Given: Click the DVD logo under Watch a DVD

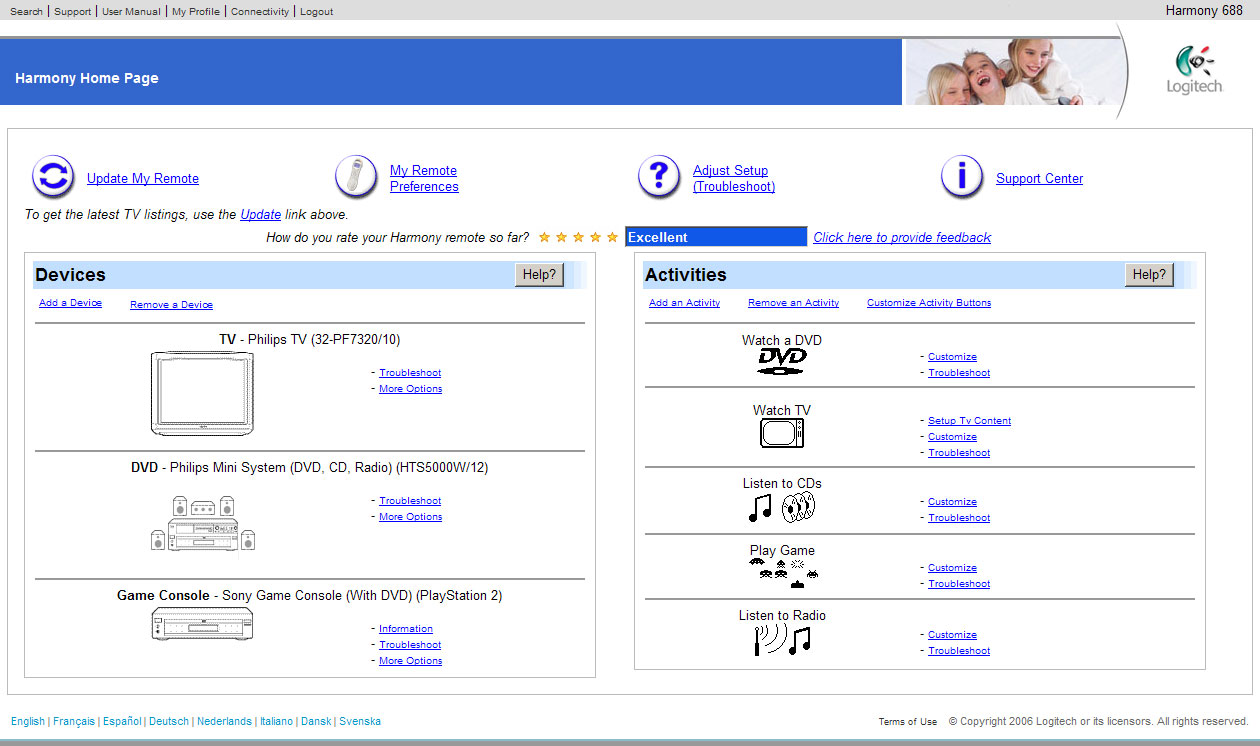Looking at the screenshot, I should [x=782, y=362].
